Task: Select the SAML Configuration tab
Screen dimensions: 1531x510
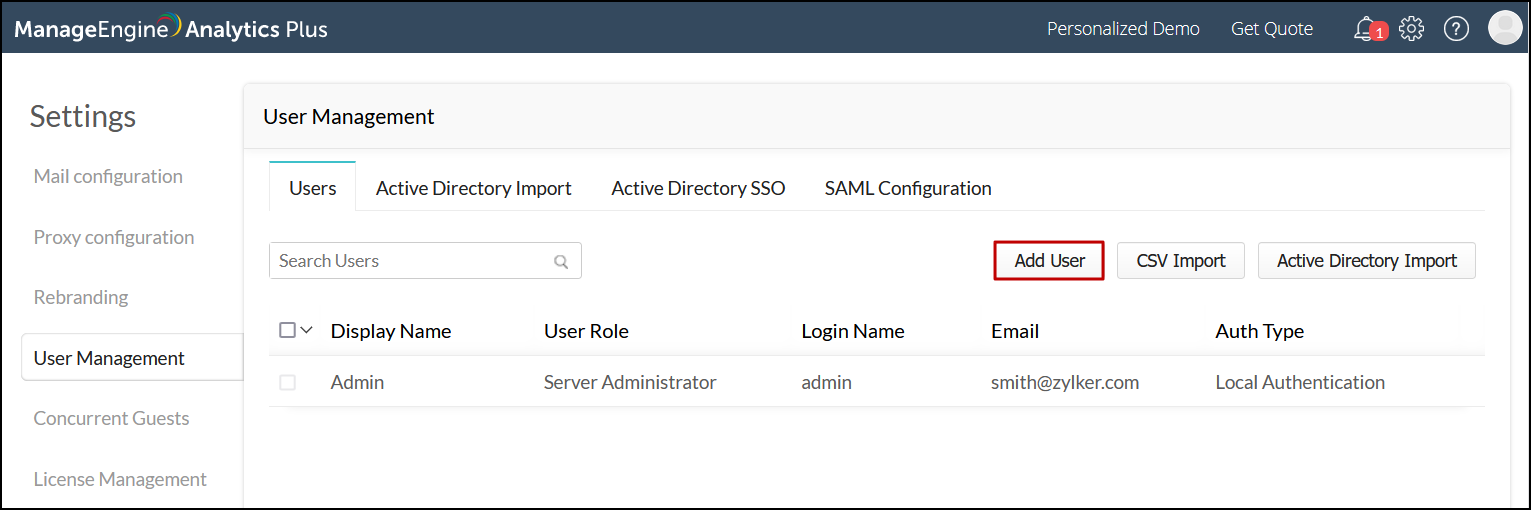Action: (908, 188)
